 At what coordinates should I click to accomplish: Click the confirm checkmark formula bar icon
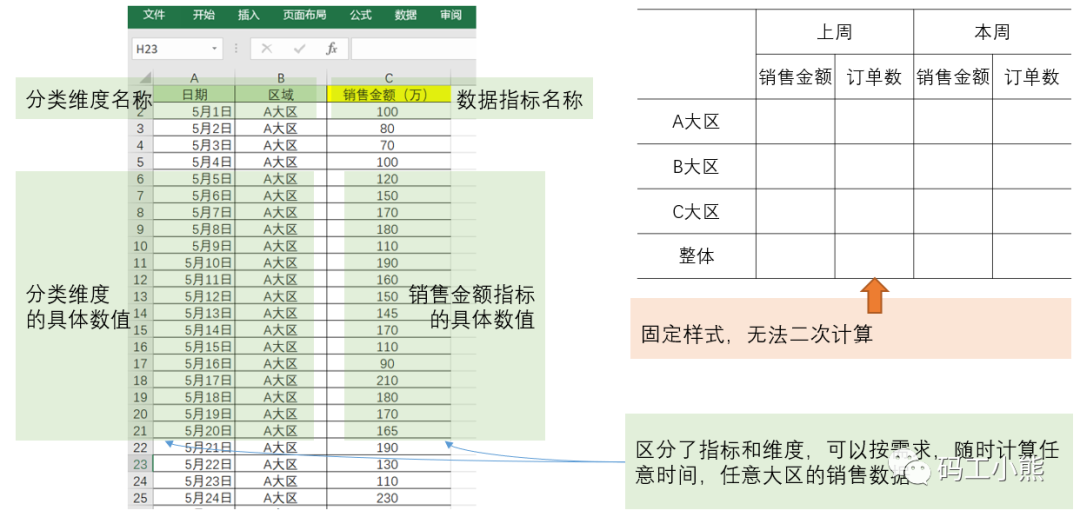tap(299, 49)
